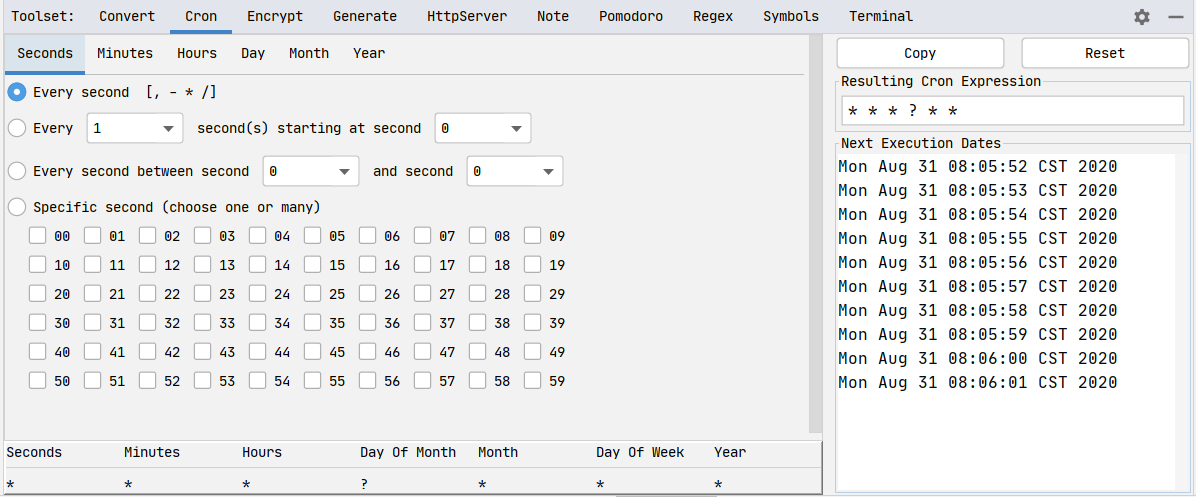
Task: Check the 45 second checkbox
Action: (x=312, y=352)
